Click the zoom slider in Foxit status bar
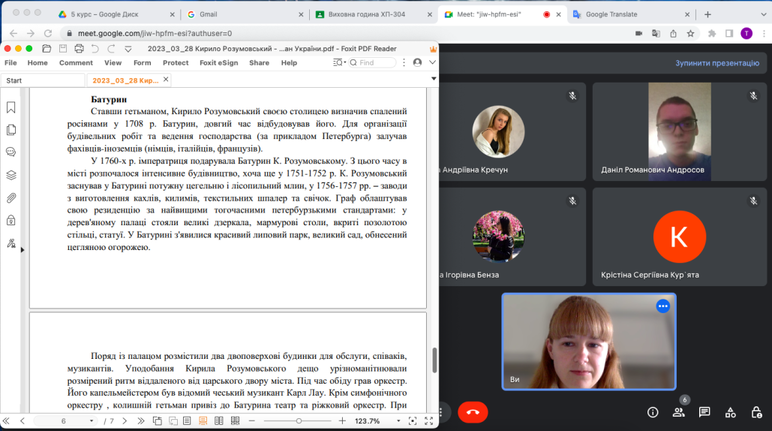Viewport: 772px width, 431px height. click(298, 421)
